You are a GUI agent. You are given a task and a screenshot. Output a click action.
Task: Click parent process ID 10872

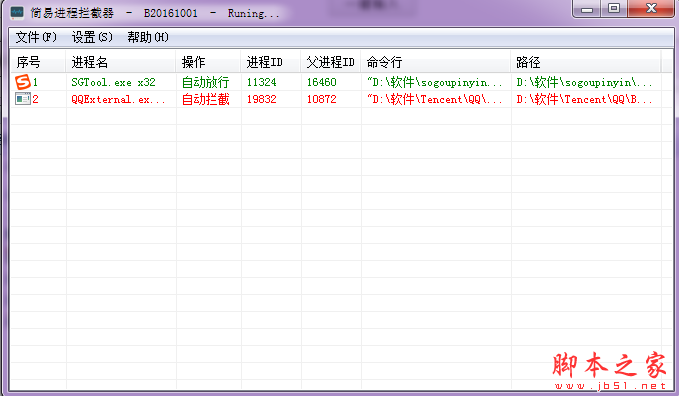click(x=321, y=99)
